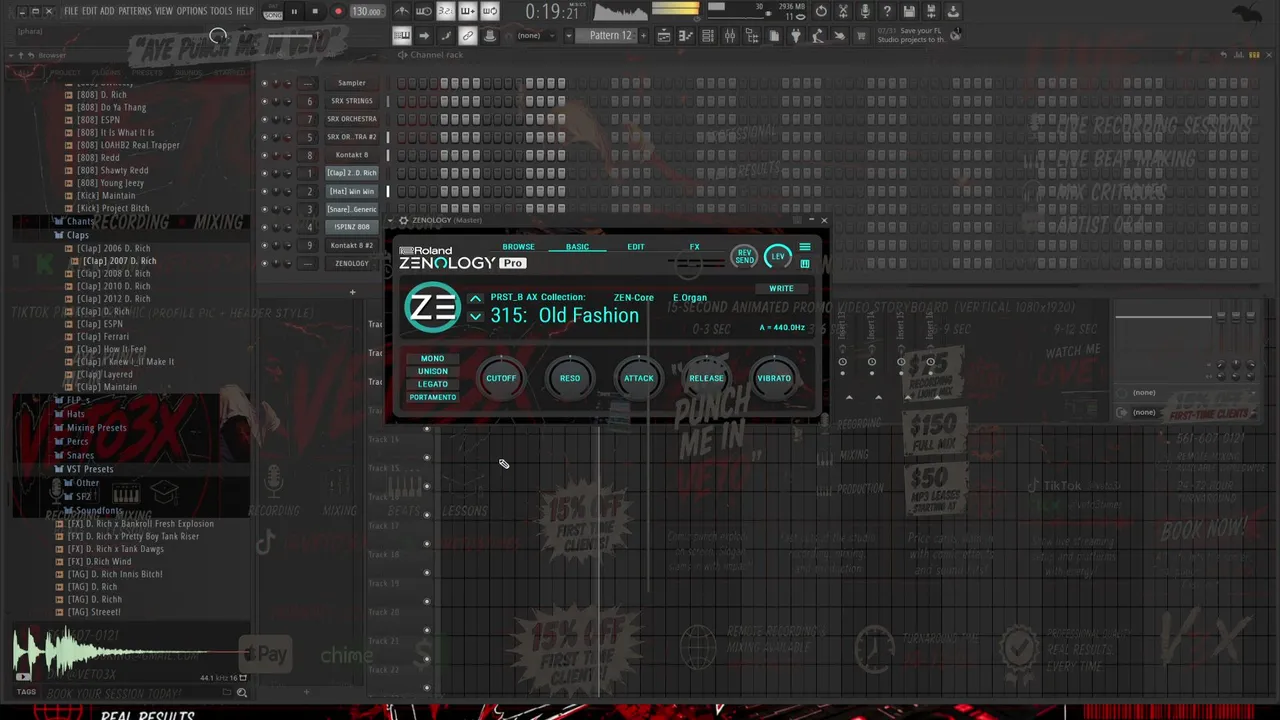1280x720 pixels.
Task: Click the RESO knob
Action: tap(570, 378)
